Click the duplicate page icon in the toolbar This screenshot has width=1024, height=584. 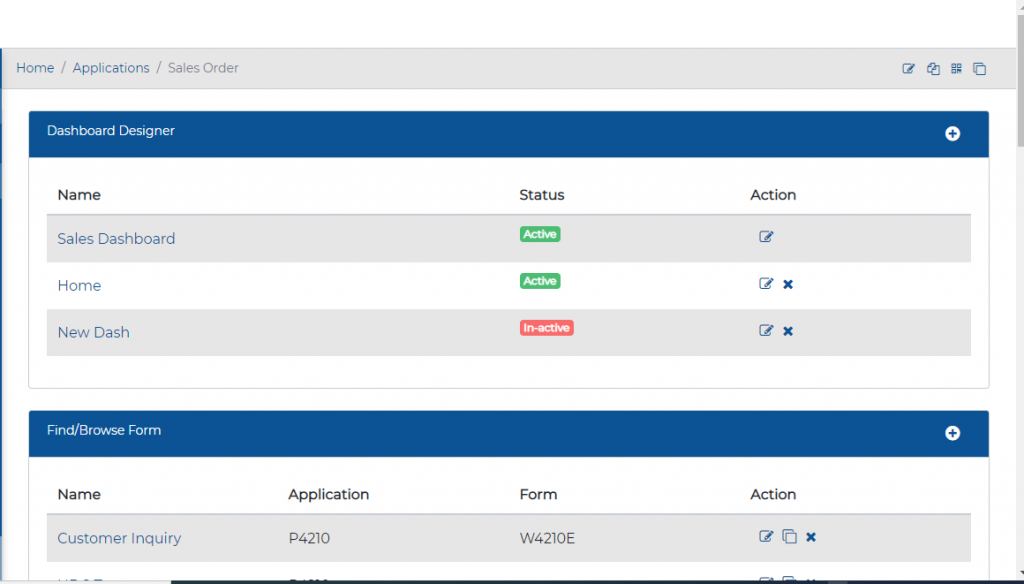[x=932, y=68]
